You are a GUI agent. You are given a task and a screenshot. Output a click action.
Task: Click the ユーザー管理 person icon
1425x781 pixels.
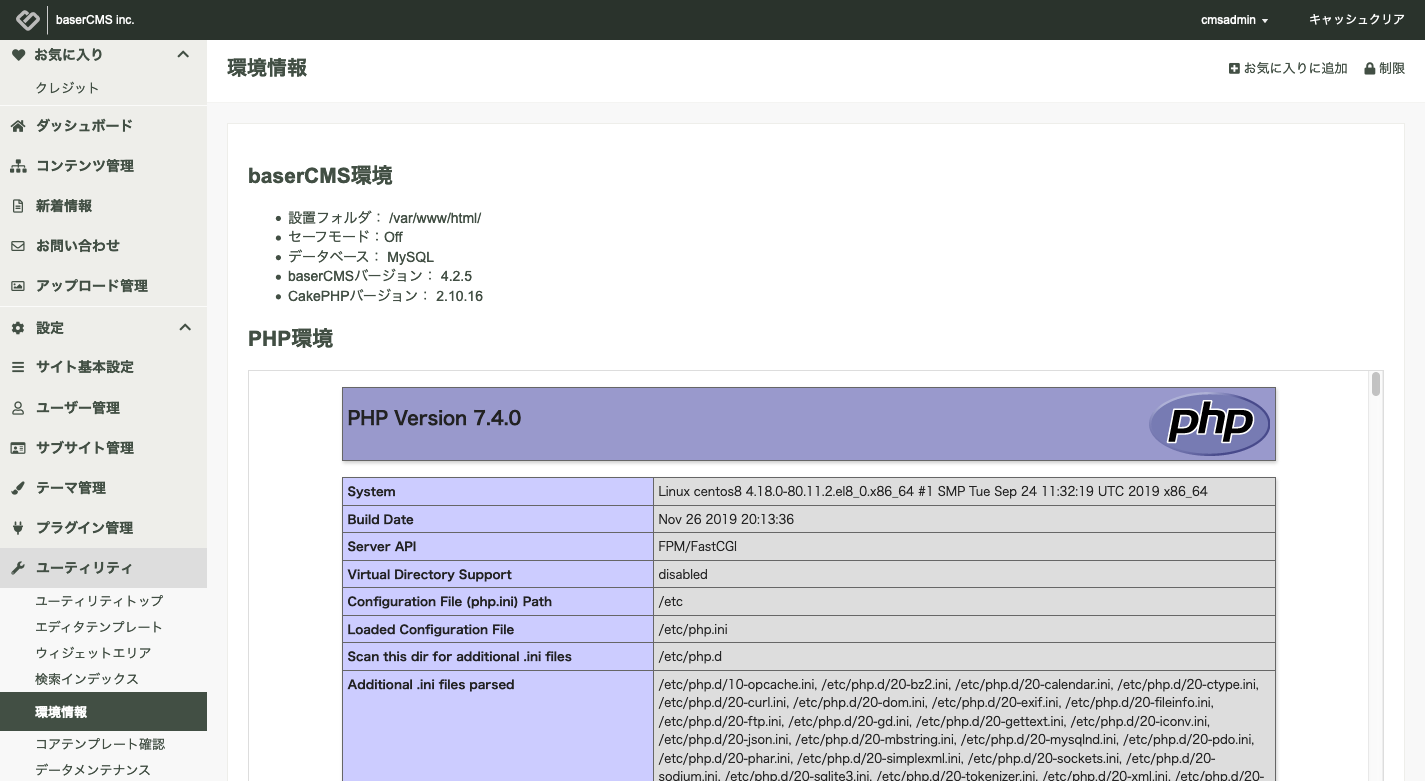(x=18, y=408)
